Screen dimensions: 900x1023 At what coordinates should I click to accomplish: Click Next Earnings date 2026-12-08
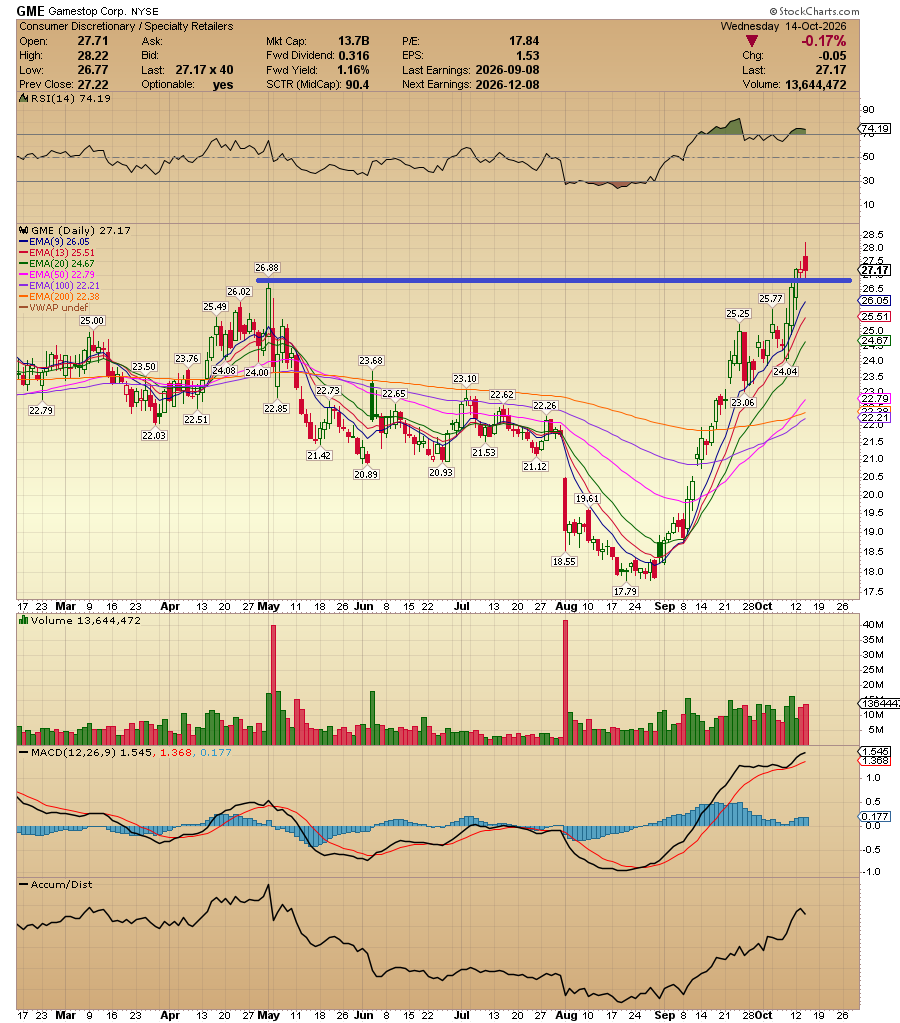click(507, 84)
